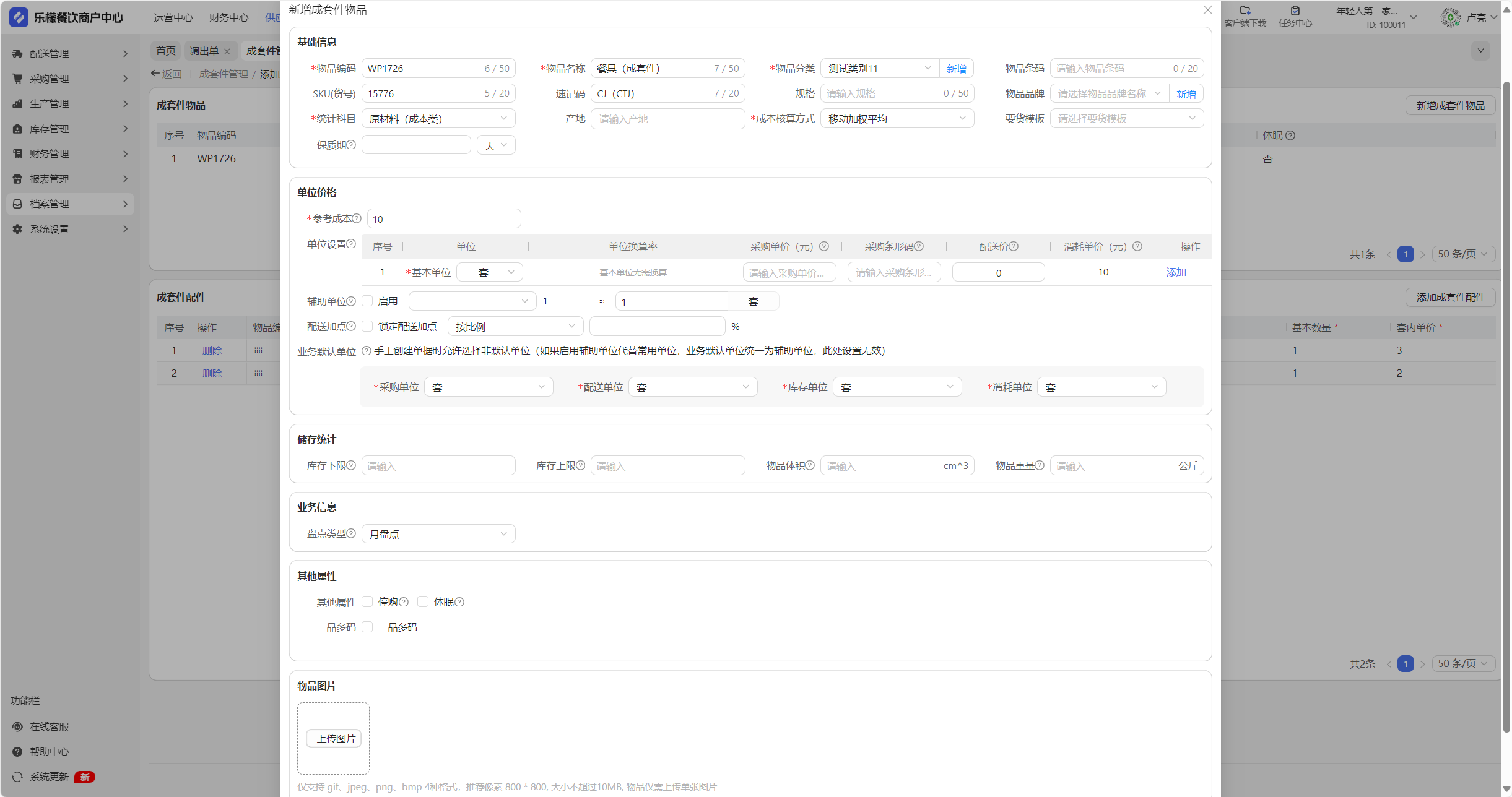Tick the 停购 checkbox

pos(368,601)
